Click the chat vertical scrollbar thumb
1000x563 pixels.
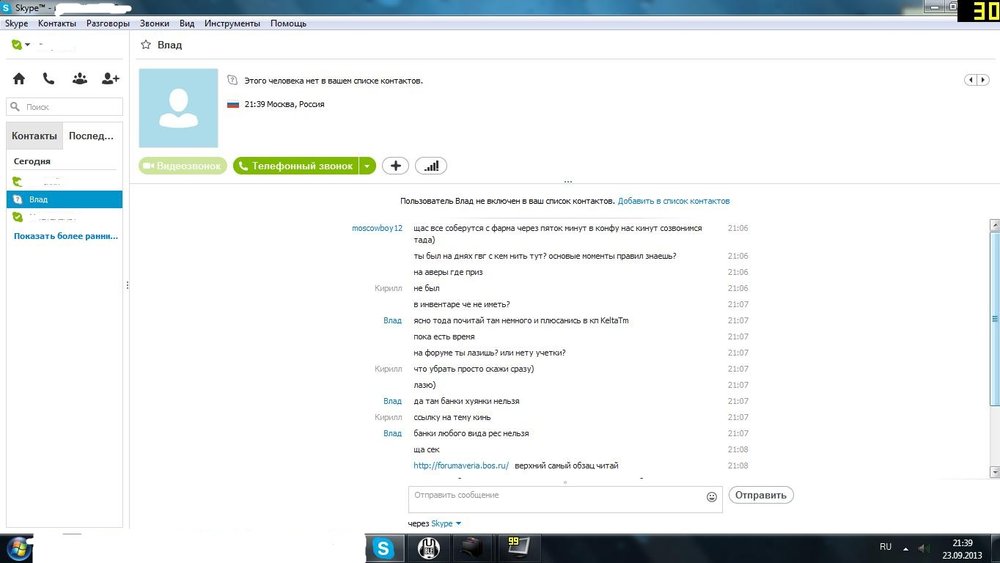994,319
